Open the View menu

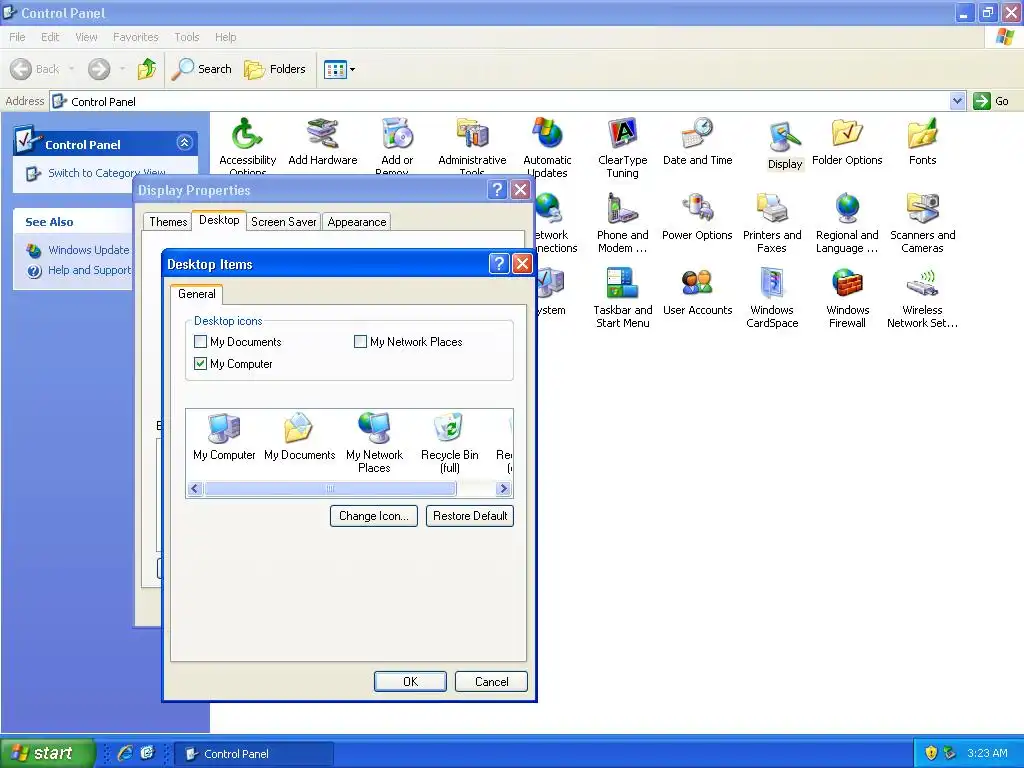coord(86,37)
